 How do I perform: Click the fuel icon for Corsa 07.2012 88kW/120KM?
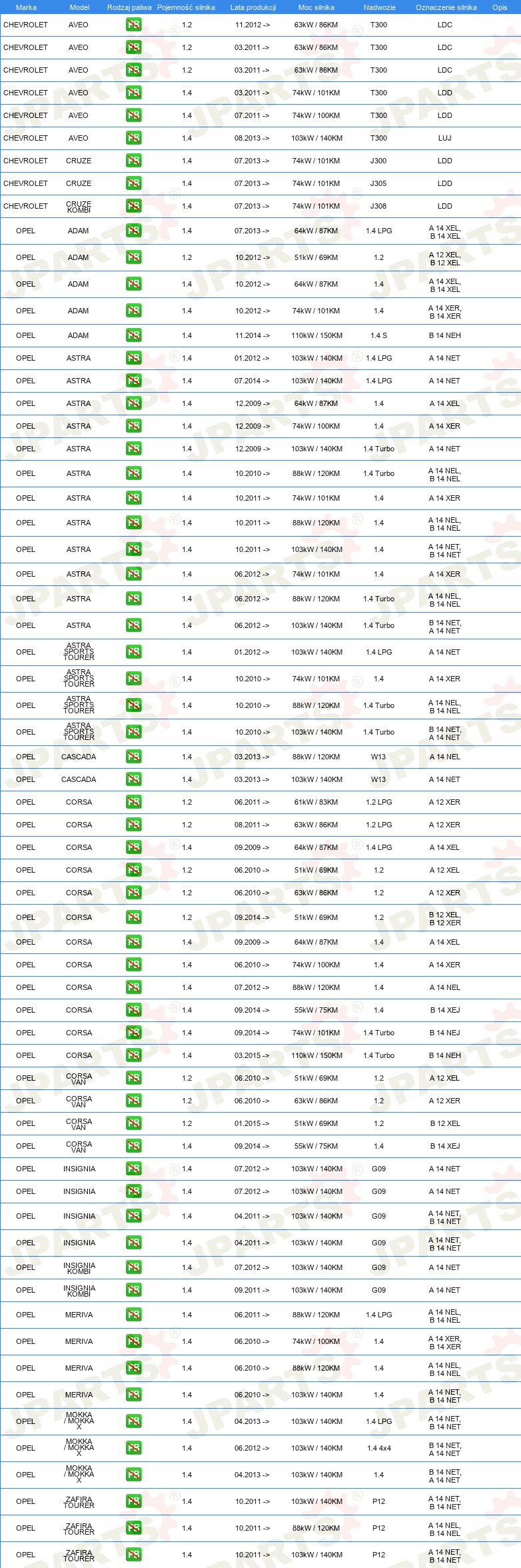point(133,987)
